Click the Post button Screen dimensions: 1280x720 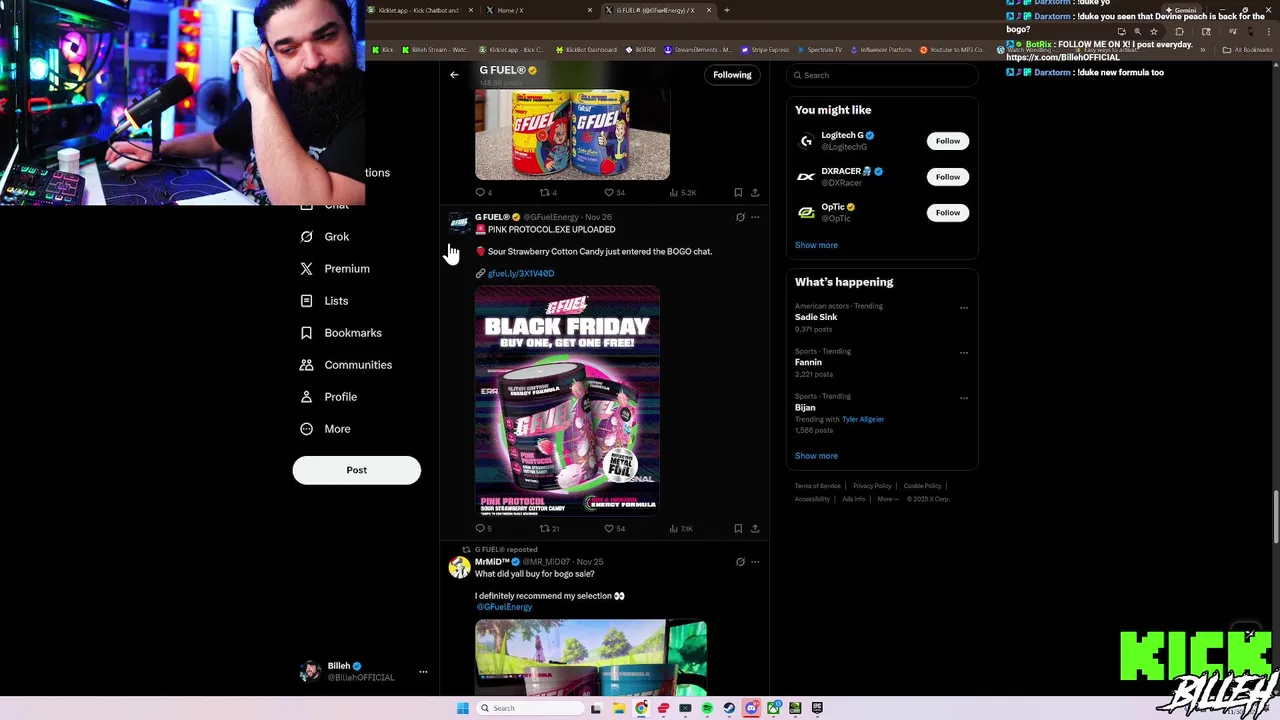pos(357,470)
